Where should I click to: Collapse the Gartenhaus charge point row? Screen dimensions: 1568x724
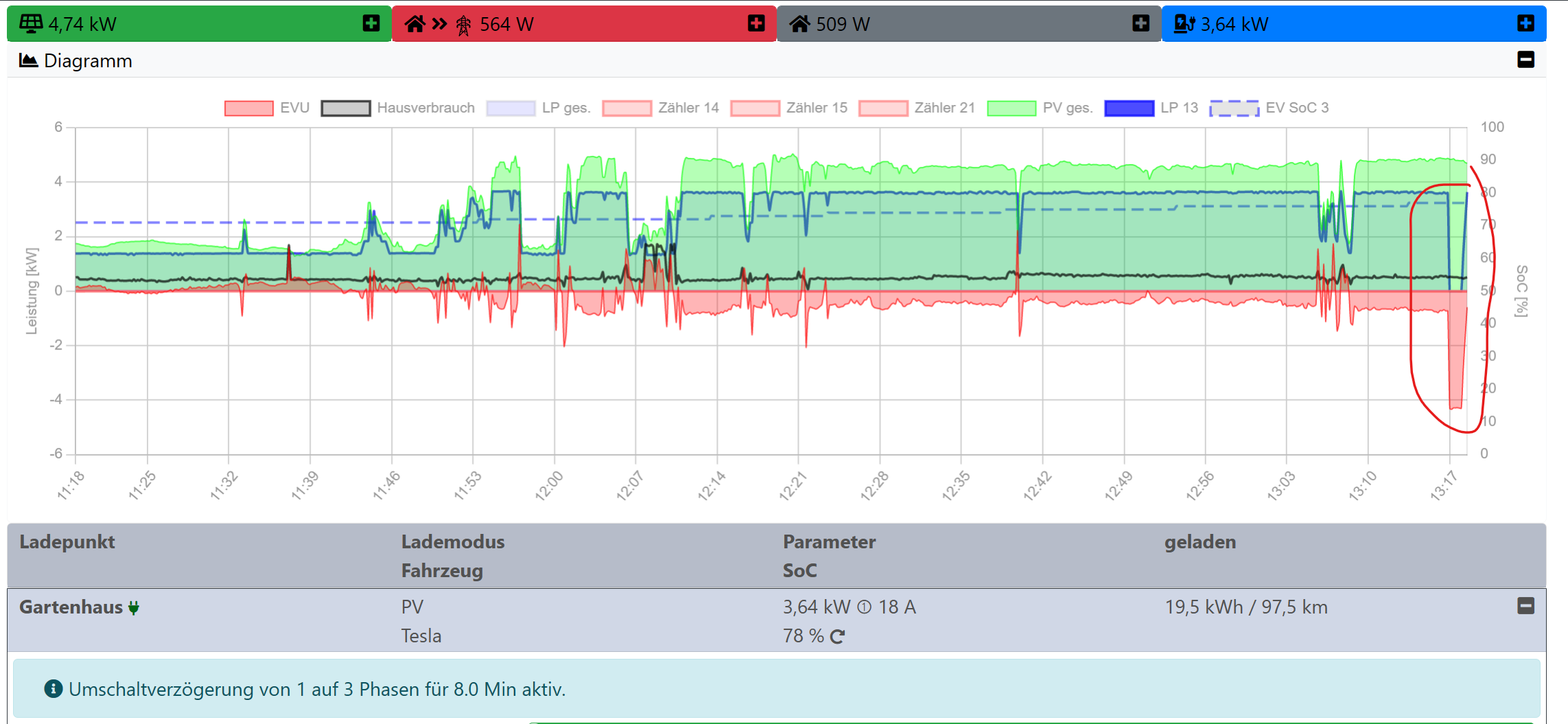(1525, 606)
